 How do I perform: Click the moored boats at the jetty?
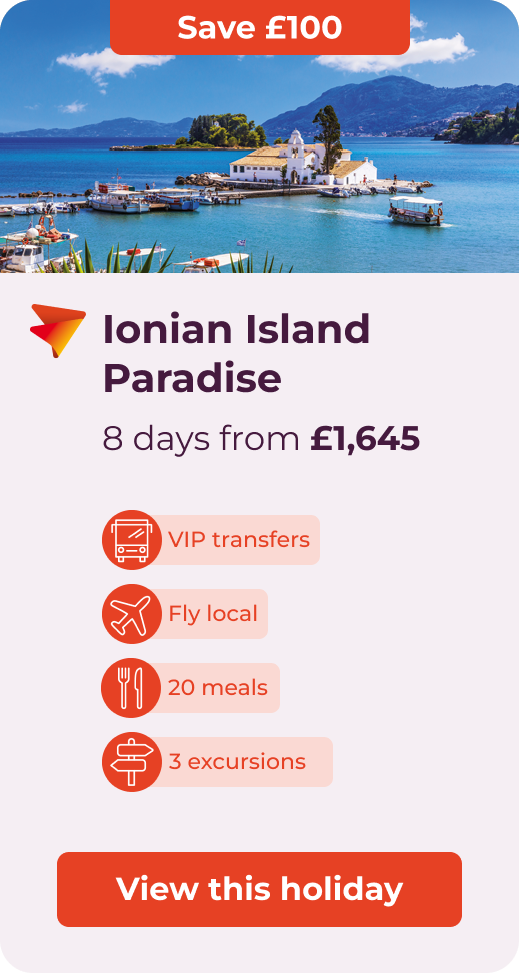[x=146, y=199]
